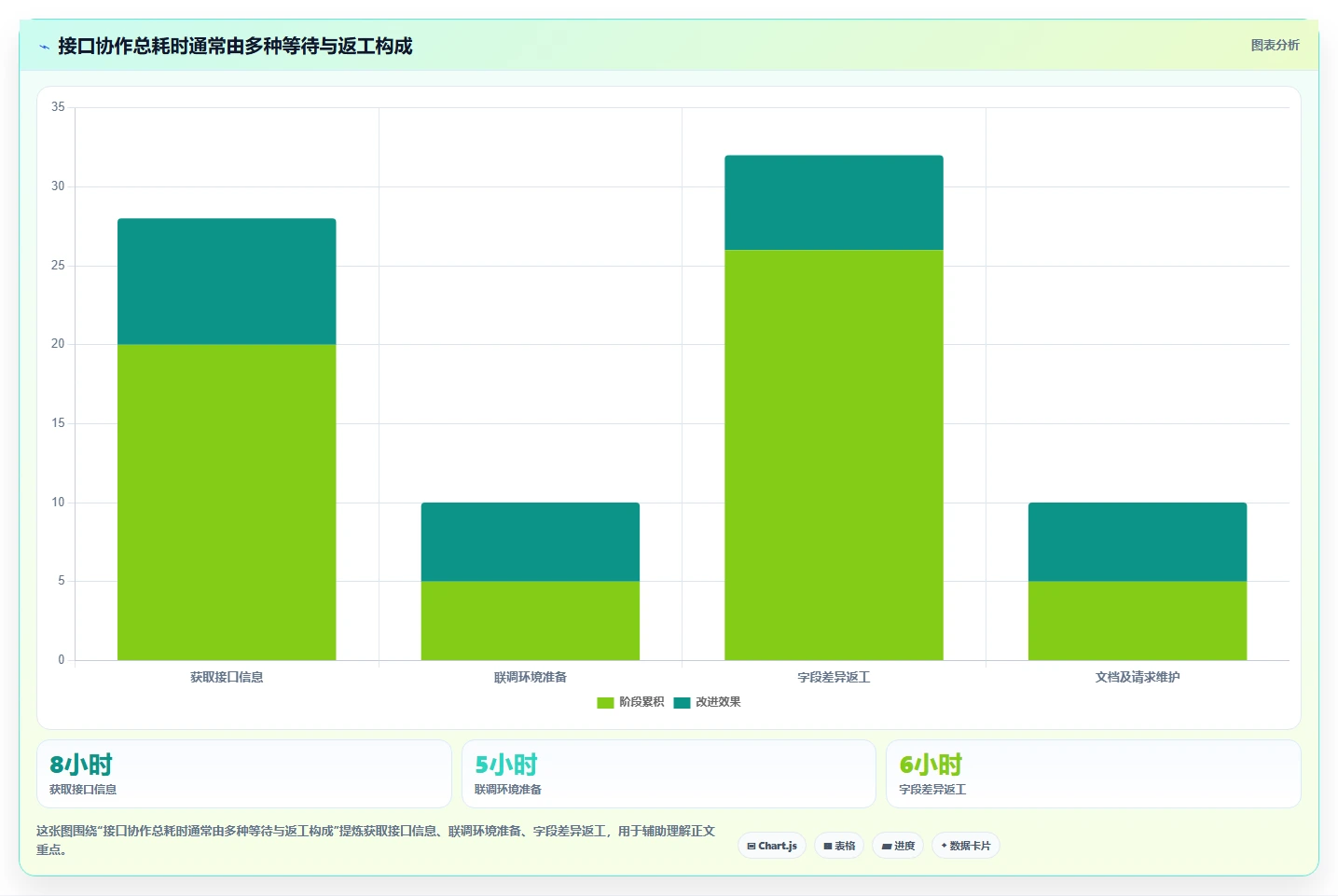Click the x-axis label 字段差异返工
Viewport: 1338px width, 896px height.
pos(834,677)
